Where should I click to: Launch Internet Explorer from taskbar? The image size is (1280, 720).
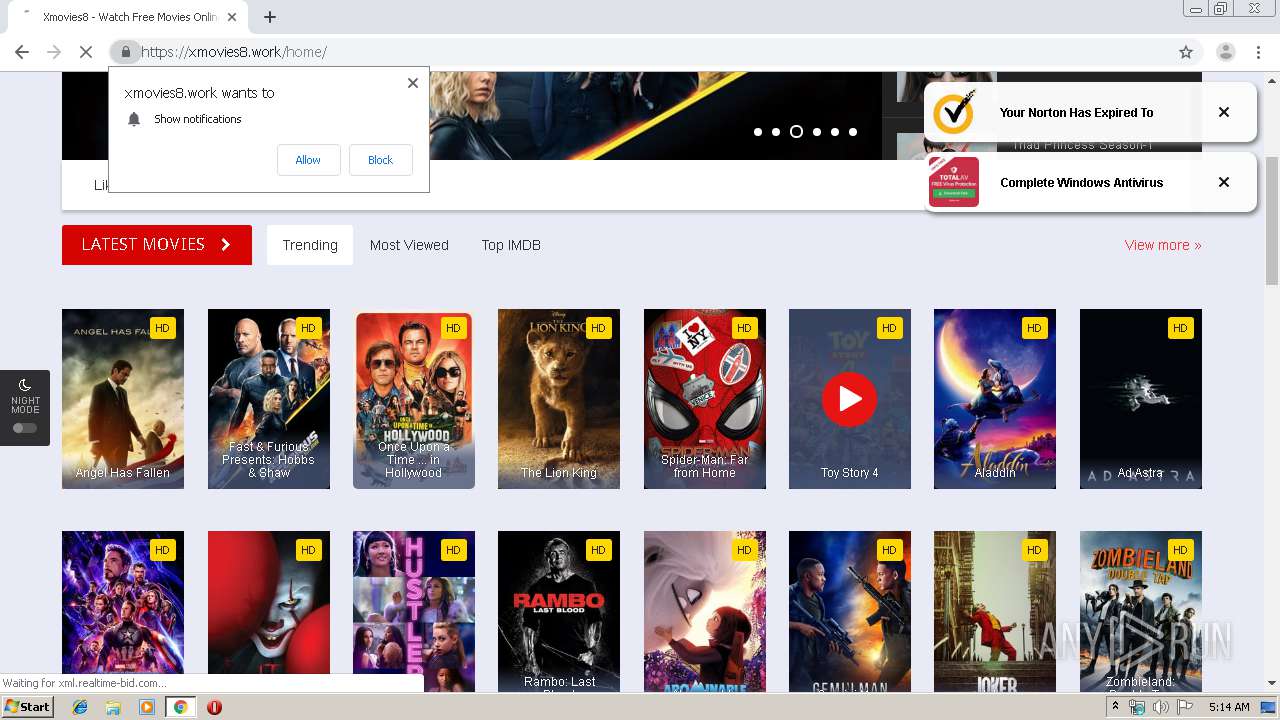tap(80, 707)
